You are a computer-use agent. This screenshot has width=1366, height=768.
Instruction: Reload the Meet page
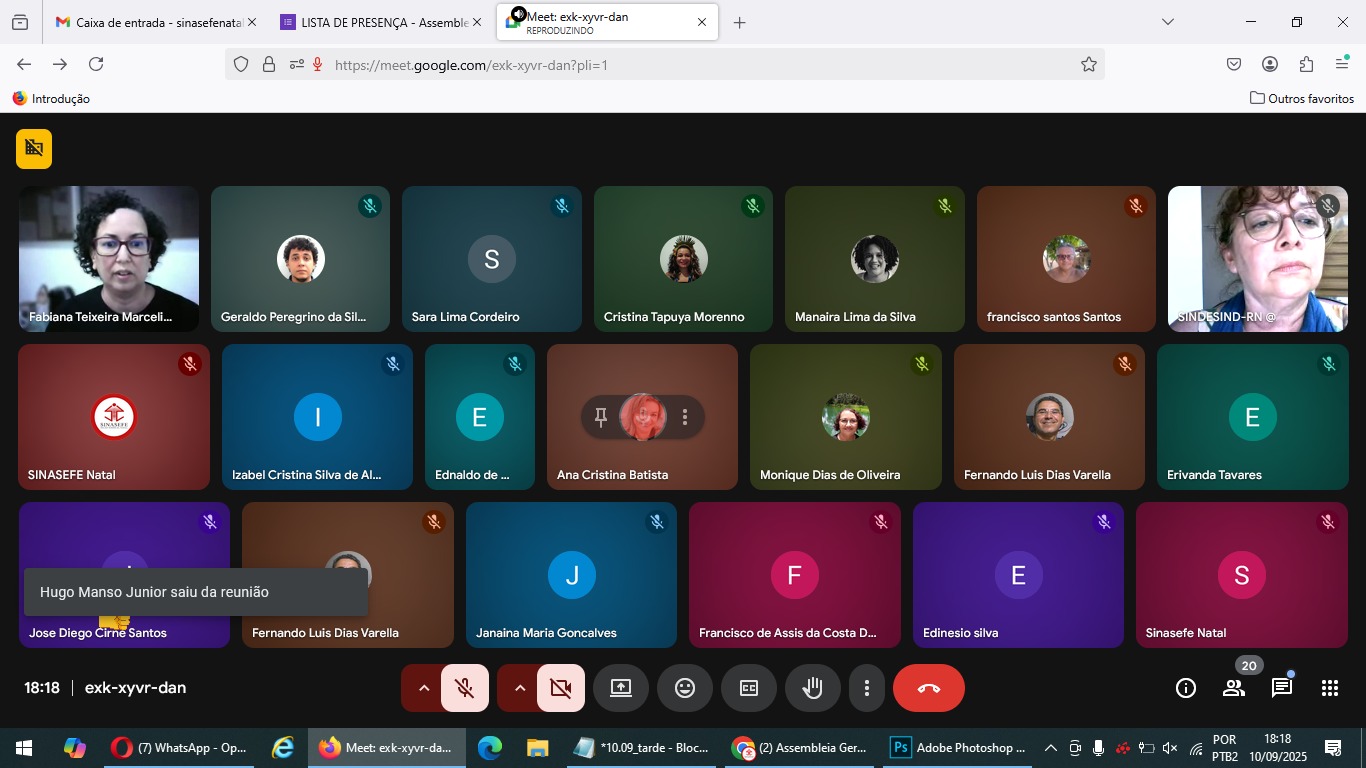(96, 64)
